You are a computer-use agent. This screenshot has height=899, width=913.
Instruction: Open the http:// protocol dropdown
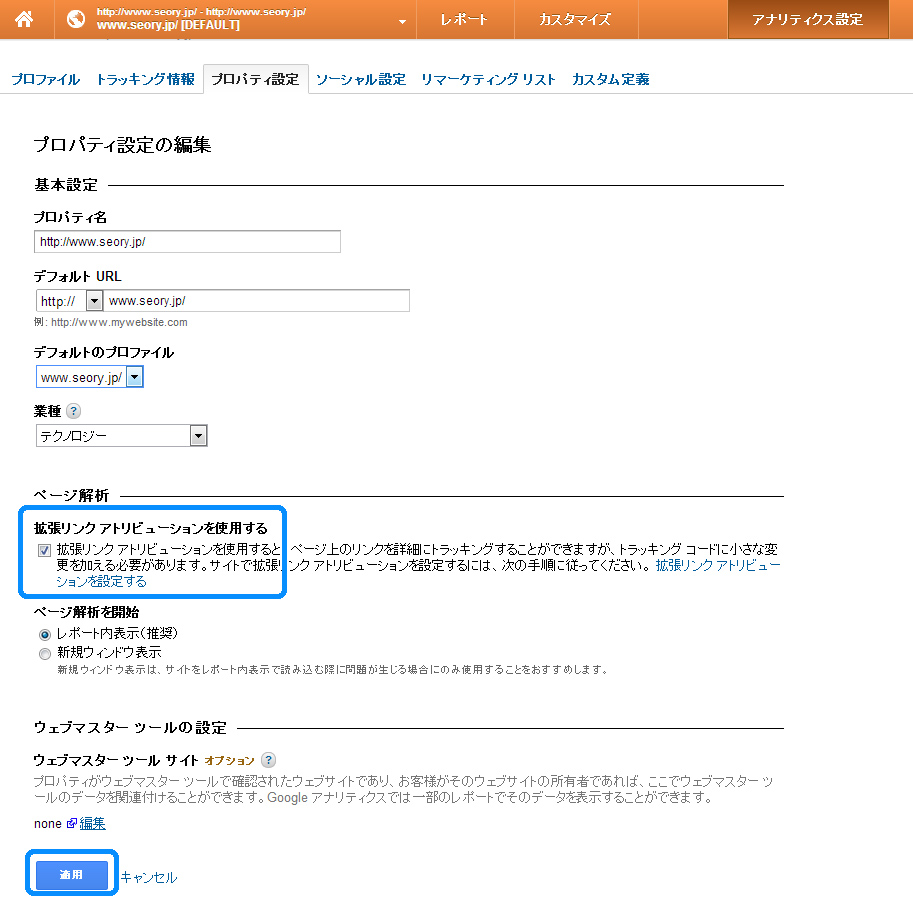(94, 301)
